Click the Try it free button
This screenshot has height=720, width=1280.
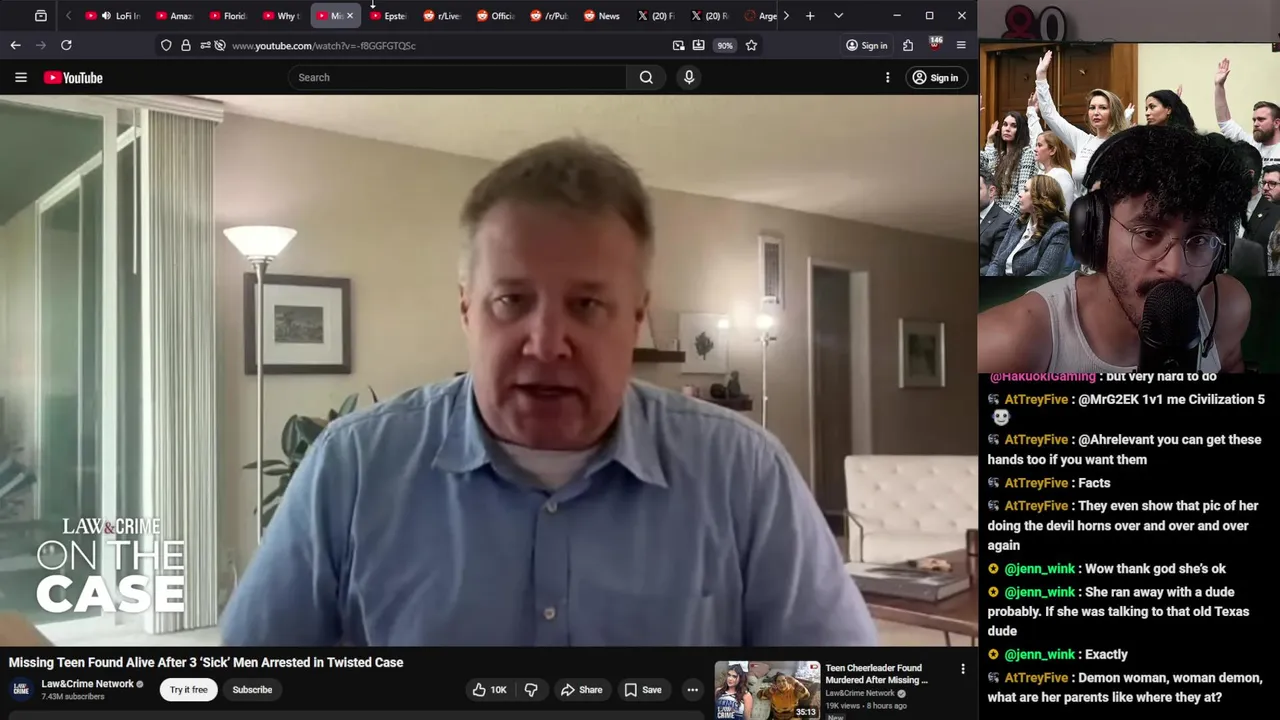(x=188, y=689)
